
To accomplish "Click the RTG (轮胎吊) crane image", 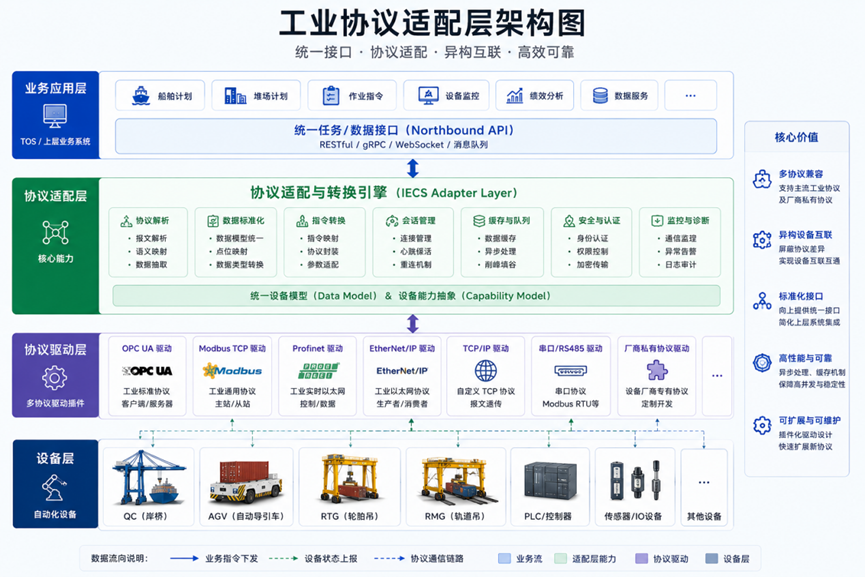I will click(350, 478).
